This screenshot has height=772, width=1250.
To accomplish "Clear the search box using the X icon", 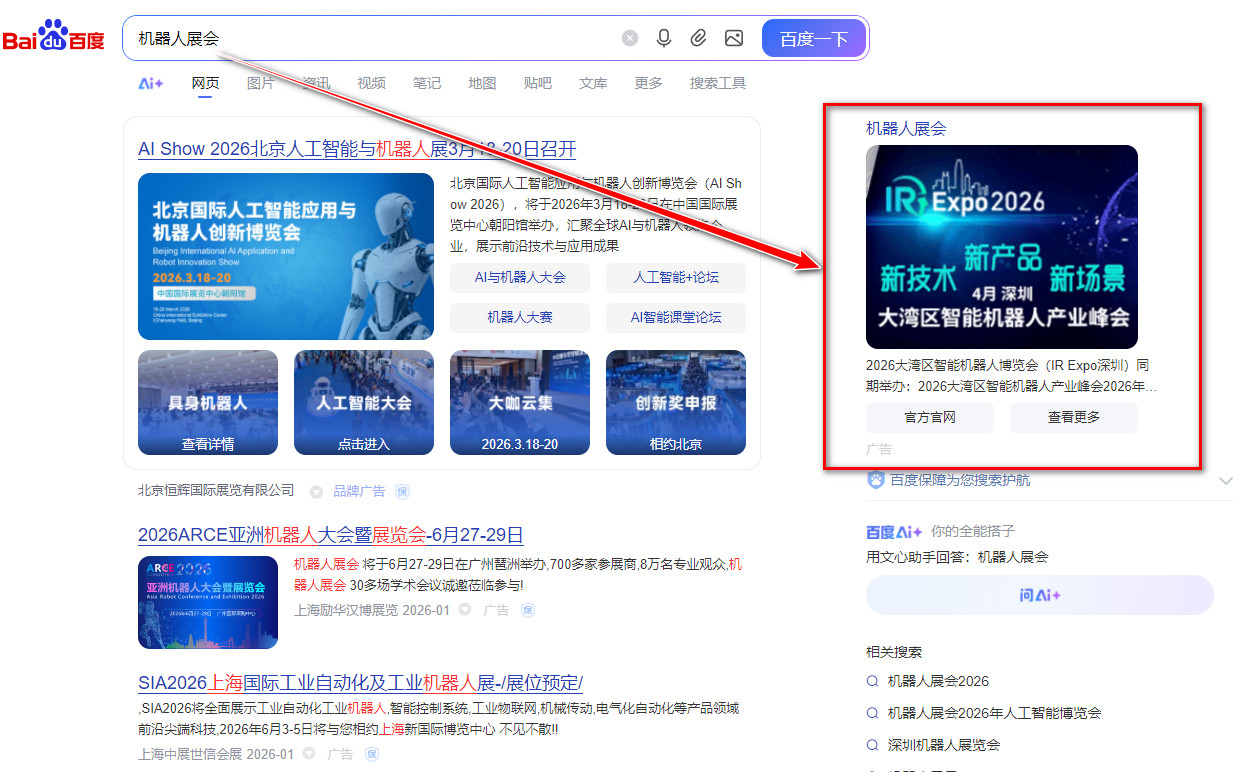I will (630, 37).
